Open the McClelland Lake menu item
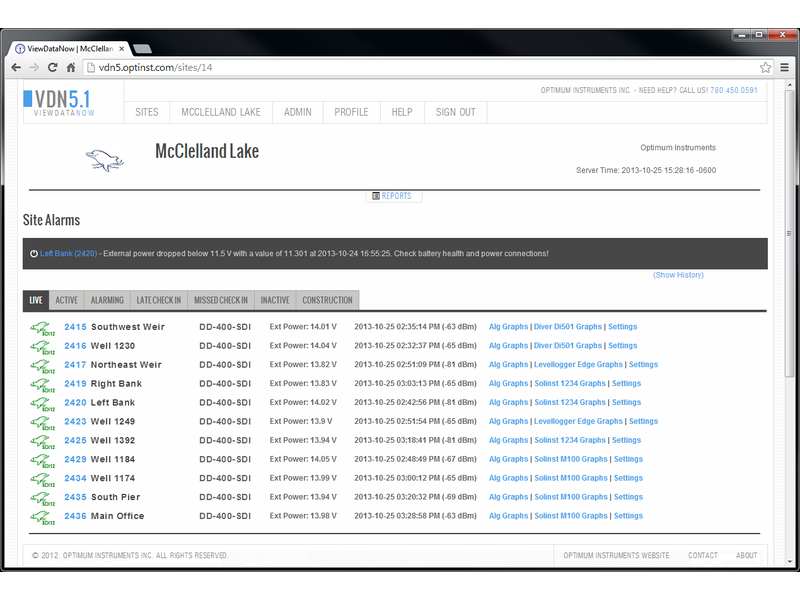Screen dimensions: 800x600 221,112
